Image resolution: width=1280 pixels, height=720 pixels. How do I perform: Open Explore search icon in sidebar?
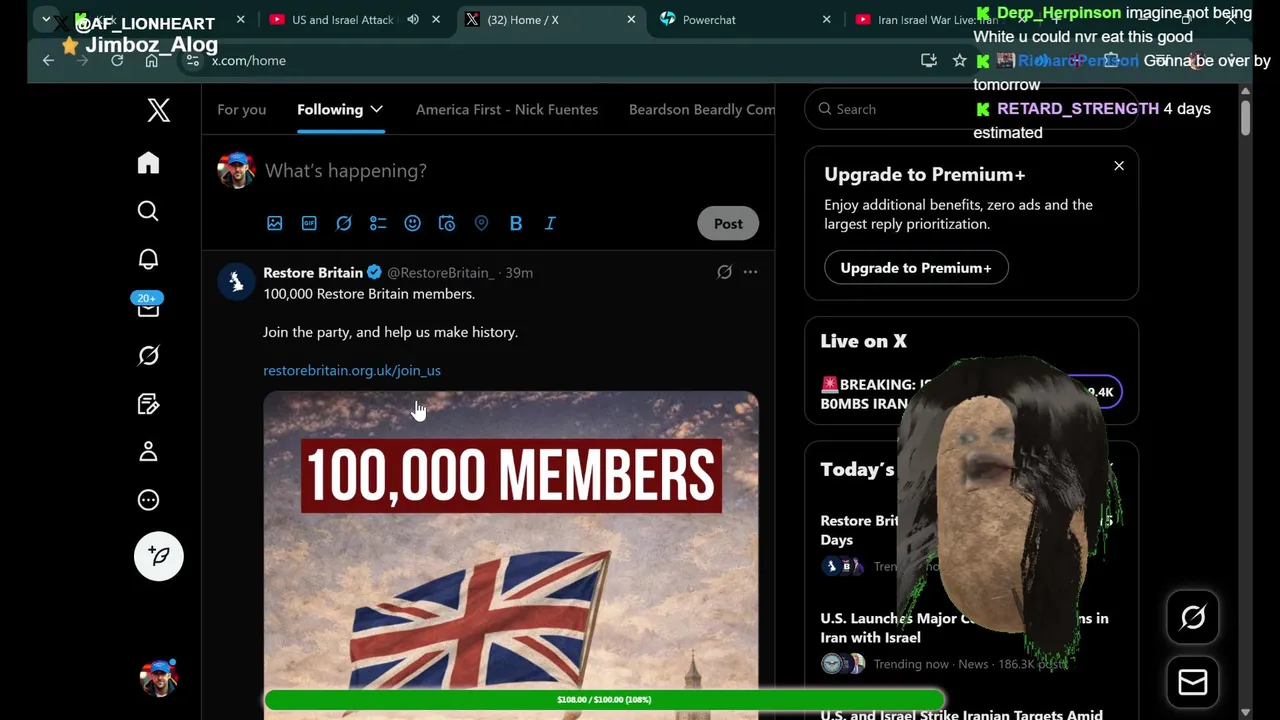pyautogui.click(x=148, y=211)
